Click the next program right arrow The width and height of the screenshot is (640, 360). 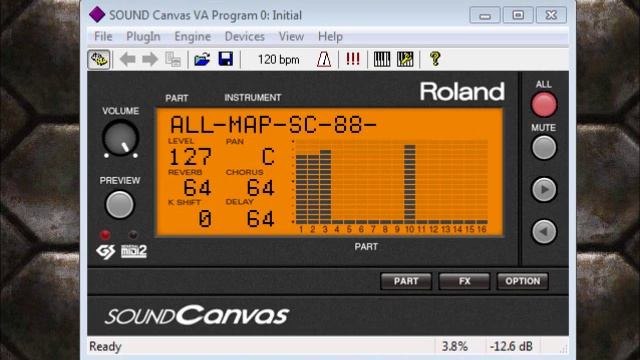click(x=150, y=60)
